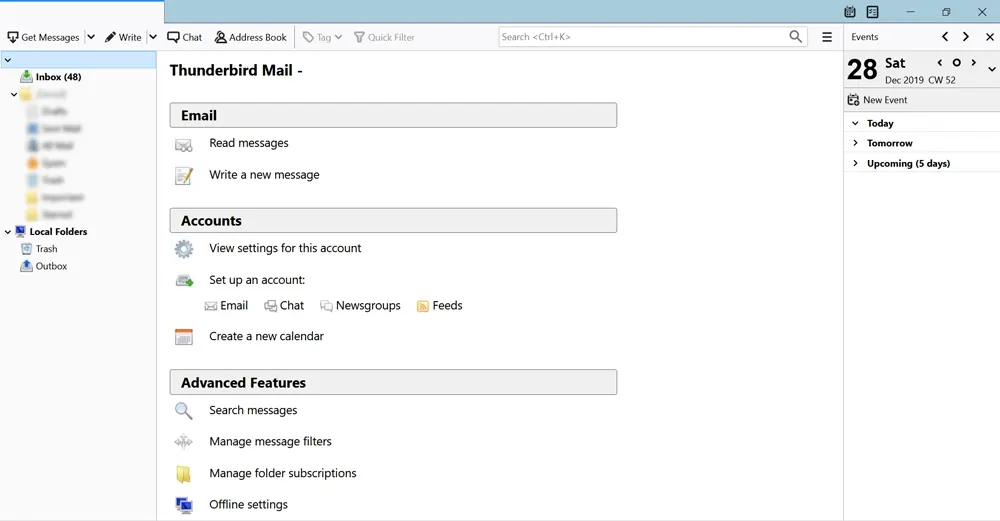The width and height of the screenshot is (1000, 521).
Task: Jump to today with the circle button
Action: tap(957, 62)
